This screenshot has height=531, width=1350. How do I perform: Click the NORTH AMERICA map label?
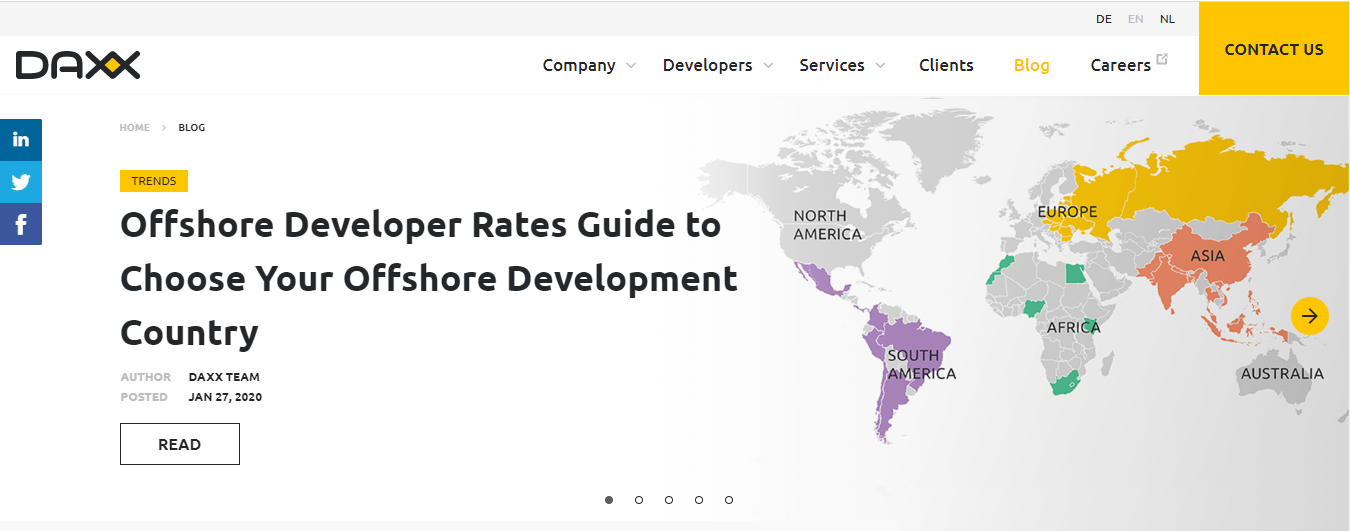827,225
